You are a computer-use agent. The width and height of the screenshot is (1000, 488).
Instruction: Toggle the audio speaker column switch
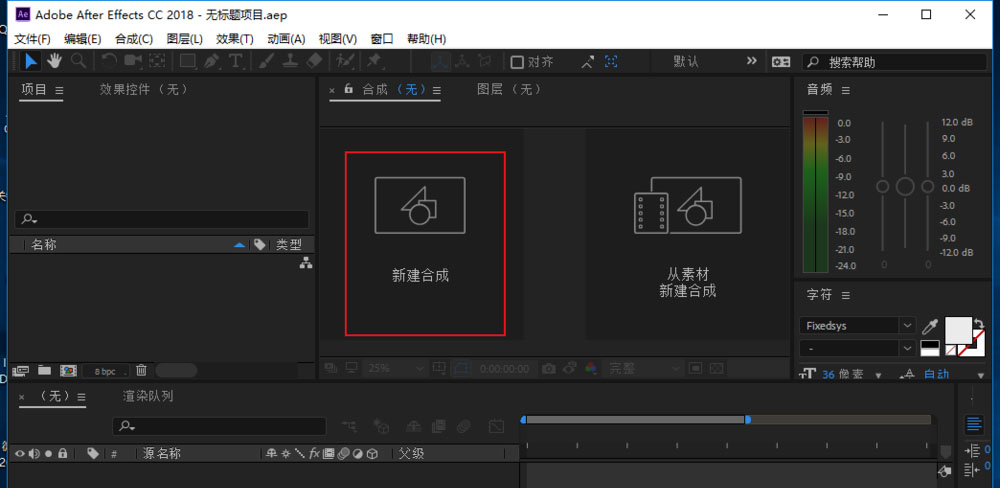click(34, 454)
